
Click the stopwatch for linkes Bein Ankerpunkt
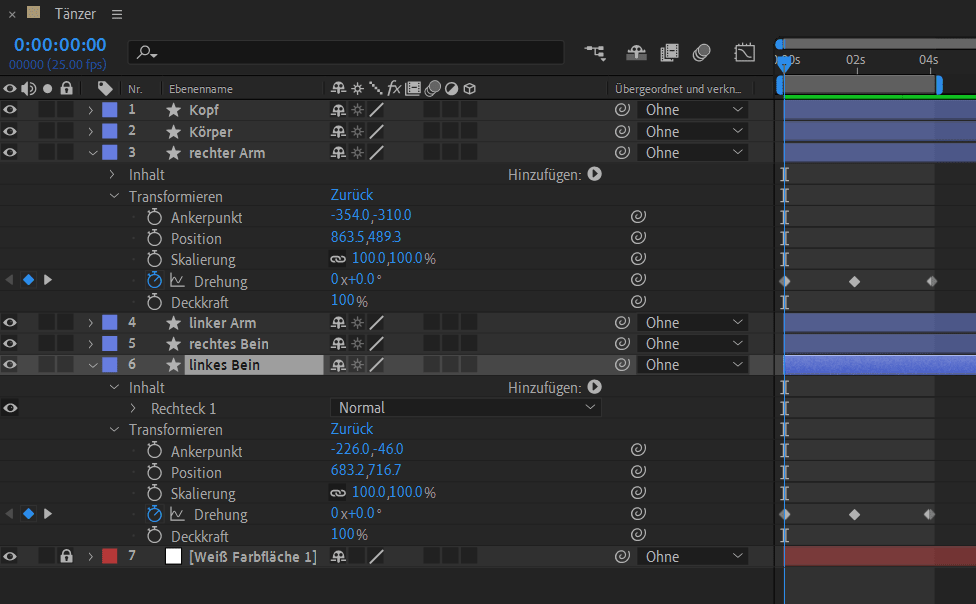(154, 451)
